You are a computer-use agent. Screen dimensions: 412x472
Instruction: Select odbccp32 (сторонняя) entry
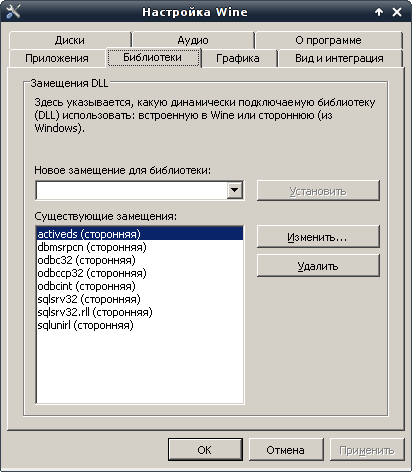click(x=140, y=273)
